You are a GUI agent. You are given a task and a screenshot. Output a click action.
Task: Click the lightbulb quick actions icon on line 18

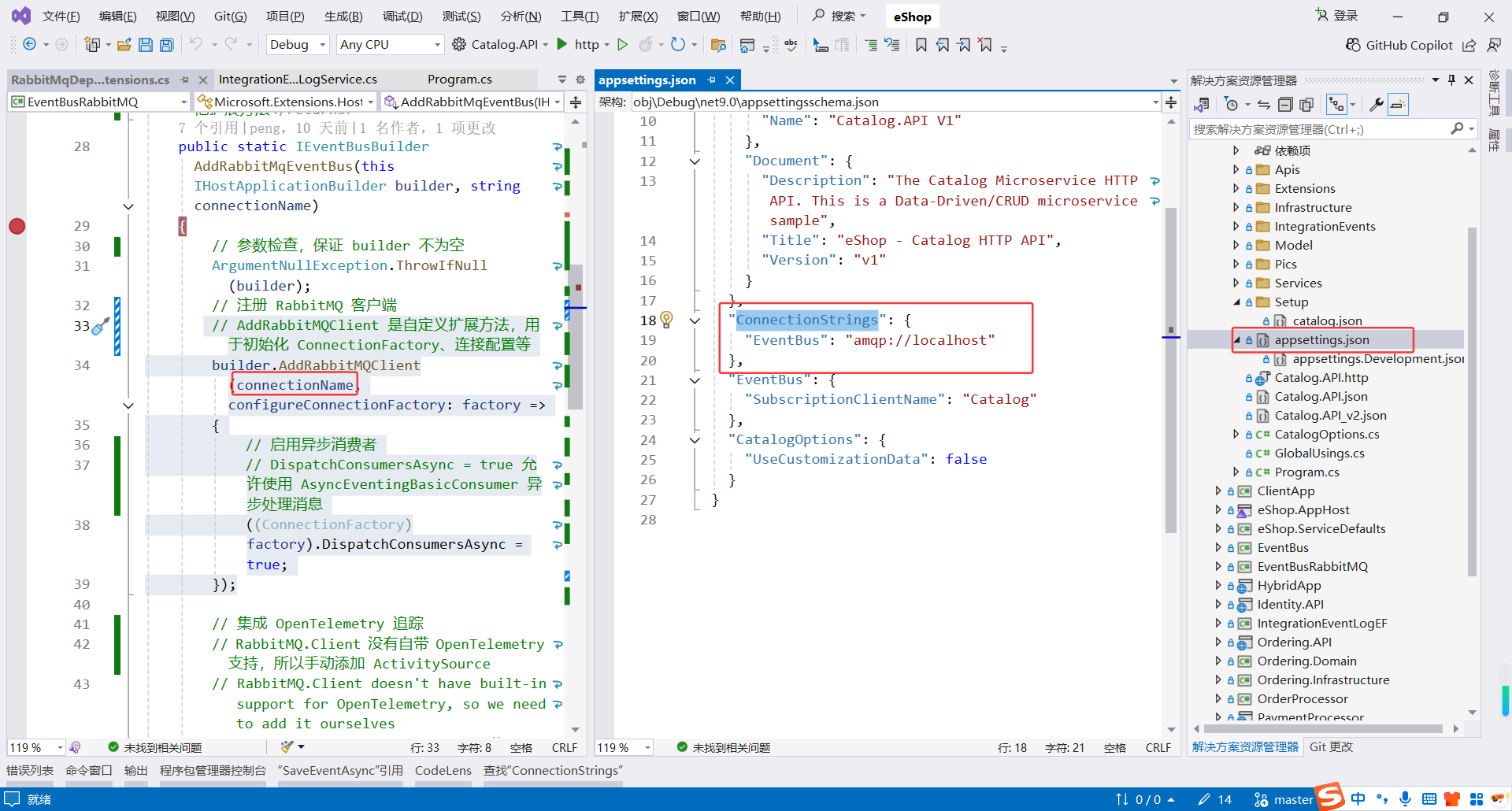click(x=667, y=320)
